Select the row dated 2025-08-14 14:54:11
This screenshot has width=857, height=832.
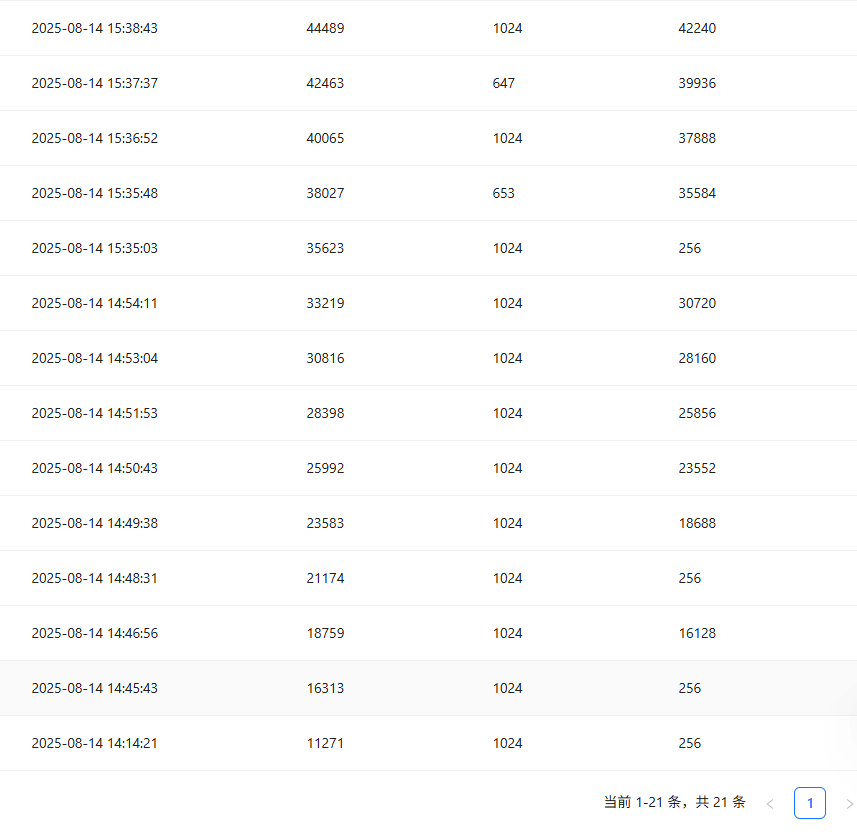(x=95, y=303)
